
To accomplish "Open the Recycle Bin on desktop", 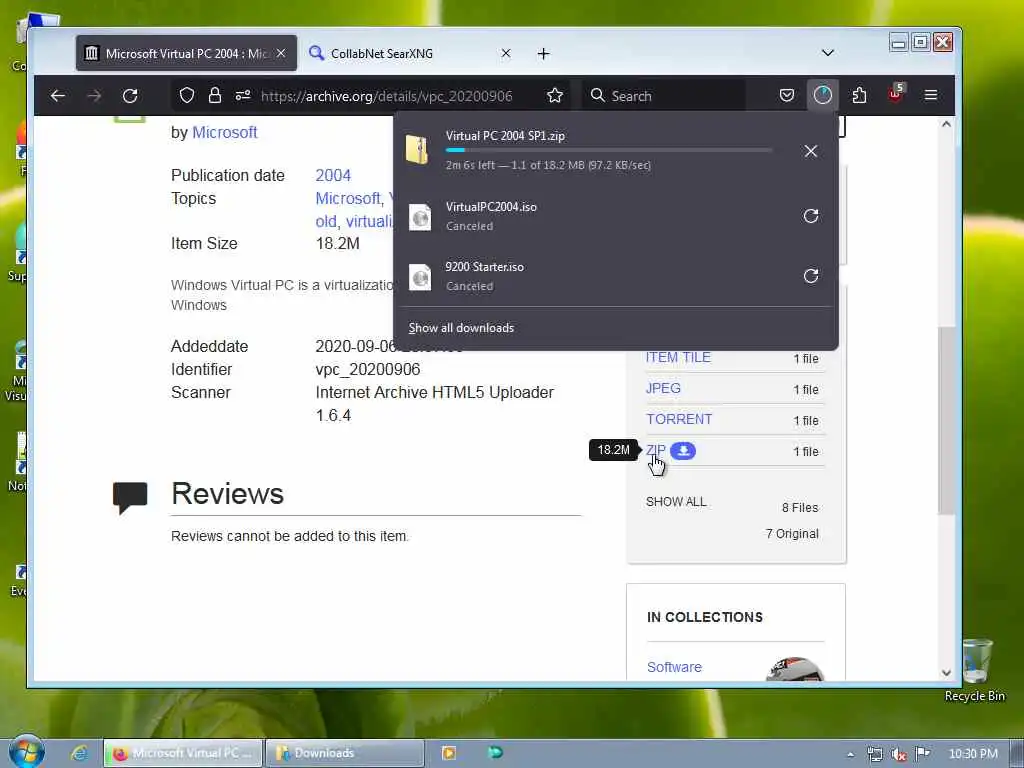I will (975, 669).
